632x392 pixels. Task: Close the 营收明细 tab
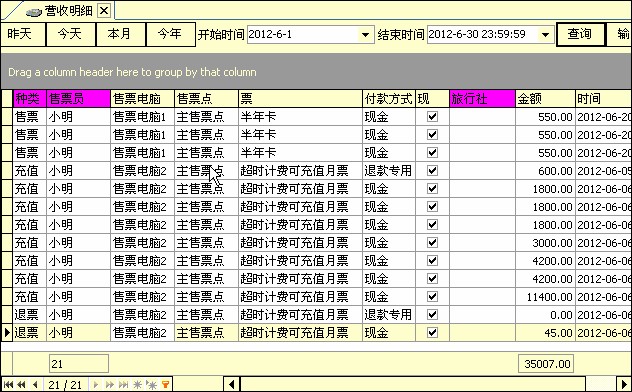104,11
